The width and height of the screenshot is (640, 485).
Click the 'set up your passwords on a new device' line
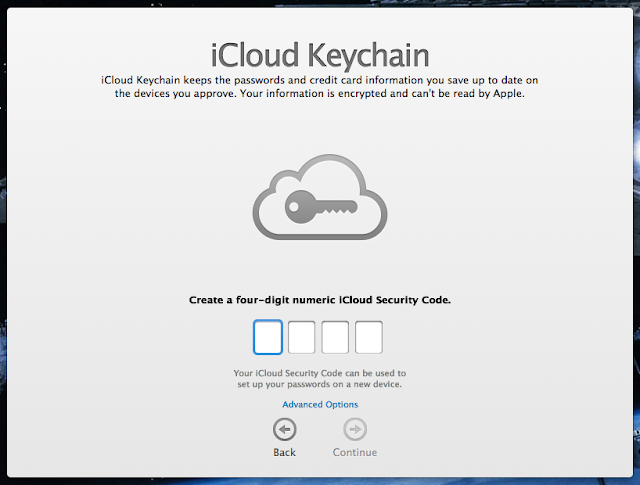[320, 384]
